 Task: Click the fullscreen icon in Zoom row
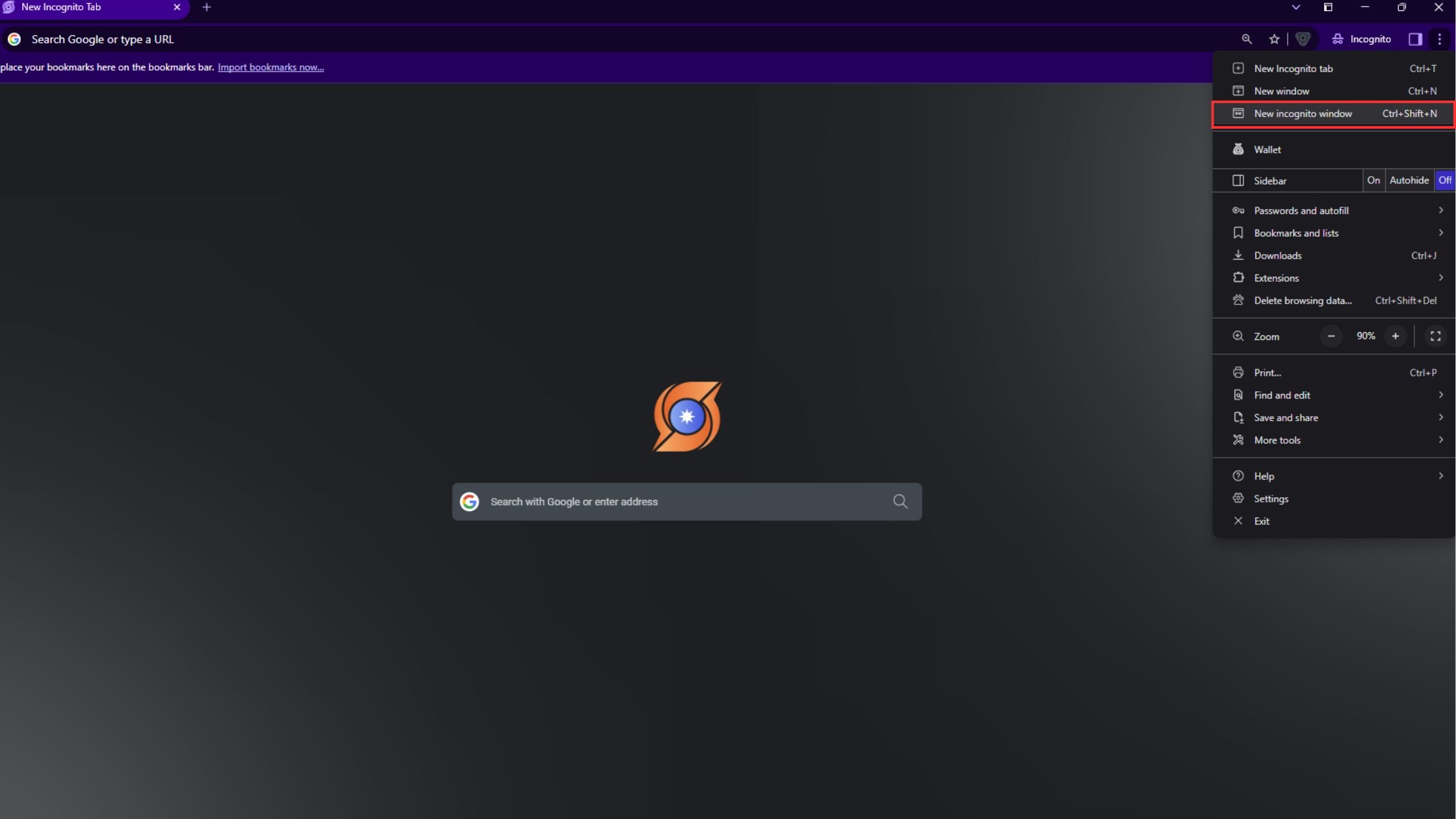click(1435, 336)
